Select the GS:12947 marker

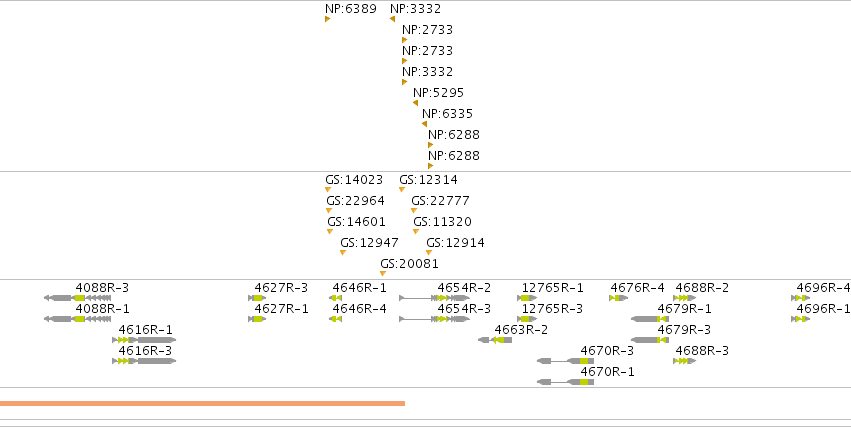pos(342,252)
